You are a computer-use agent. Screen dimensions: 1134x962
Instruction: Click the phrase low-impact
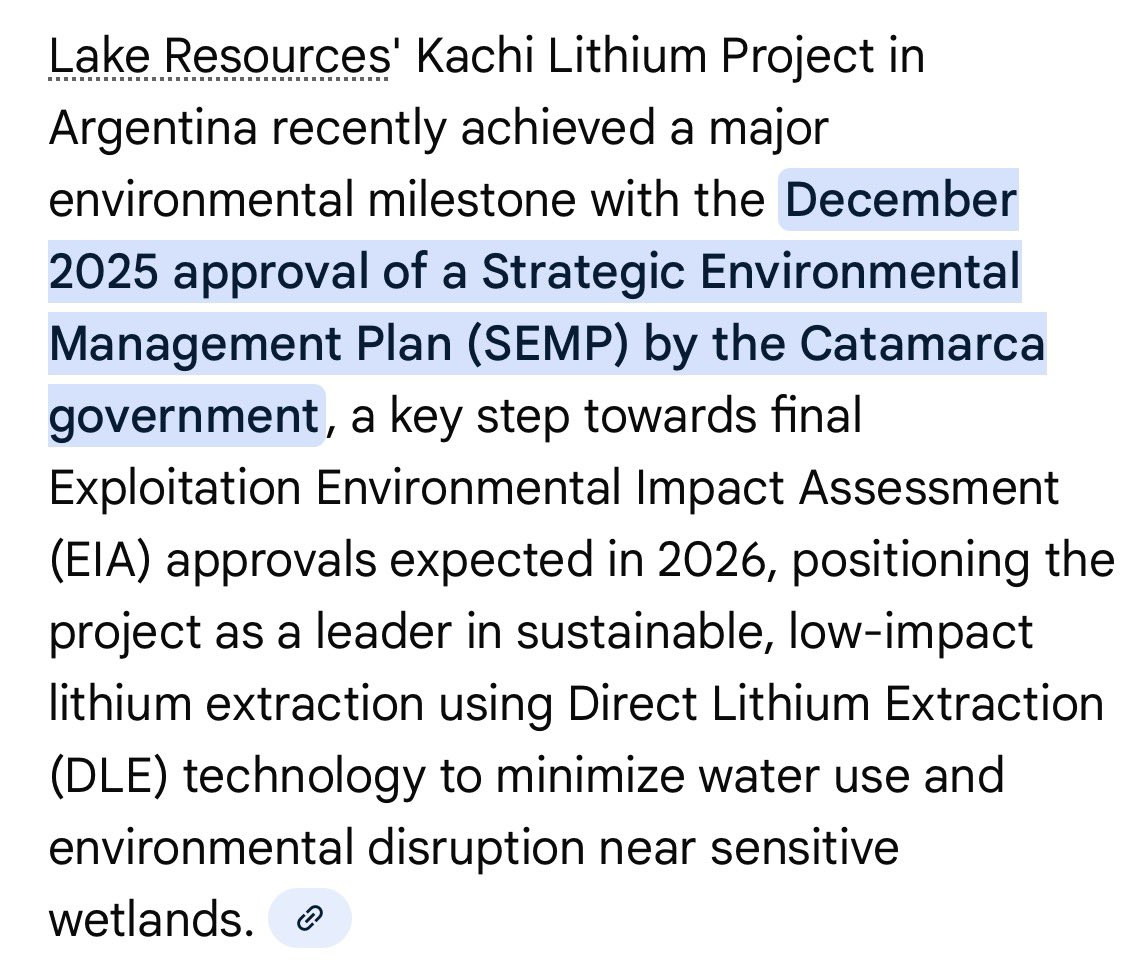911,634
